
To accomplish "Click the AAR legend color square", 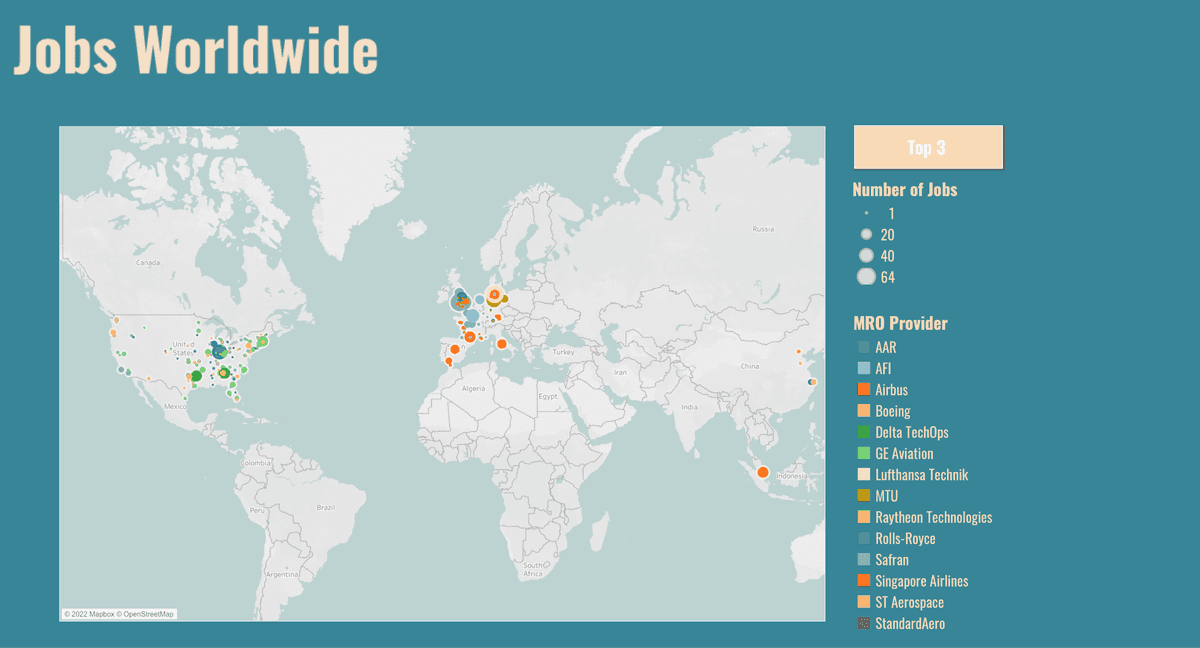I will point(864,347).
